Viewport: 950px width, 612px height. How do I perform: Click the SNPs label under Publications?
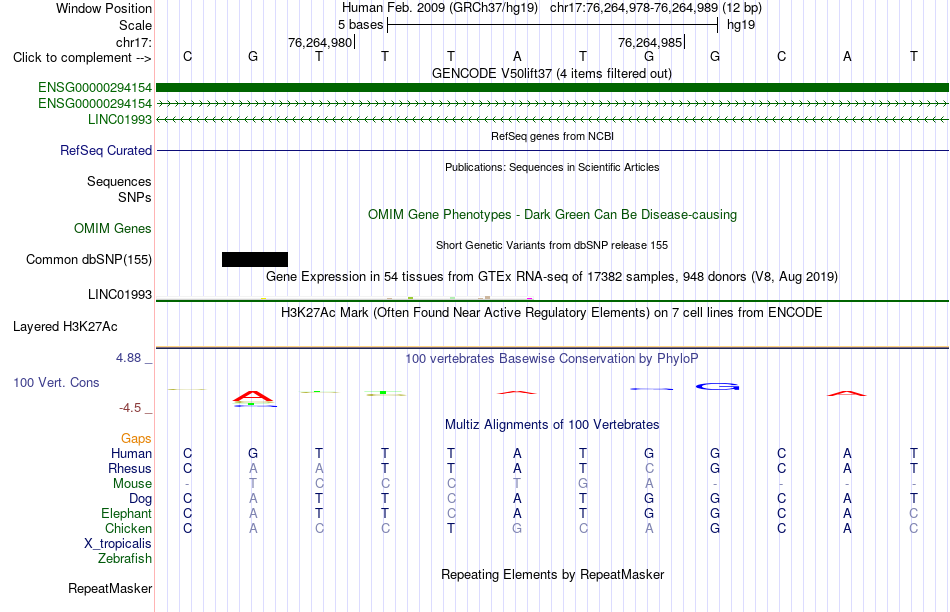tap(135, 198)
